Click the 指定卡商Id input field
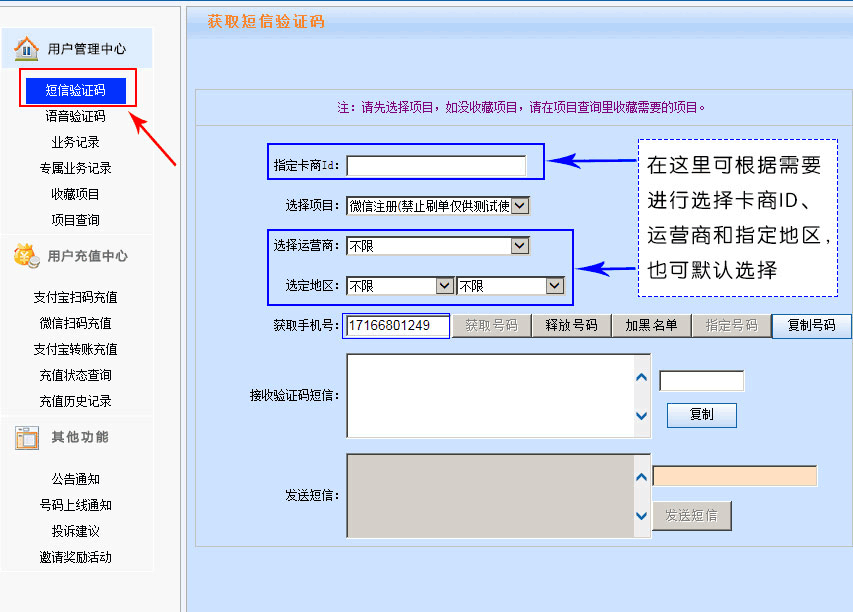 tap(436, 165)
